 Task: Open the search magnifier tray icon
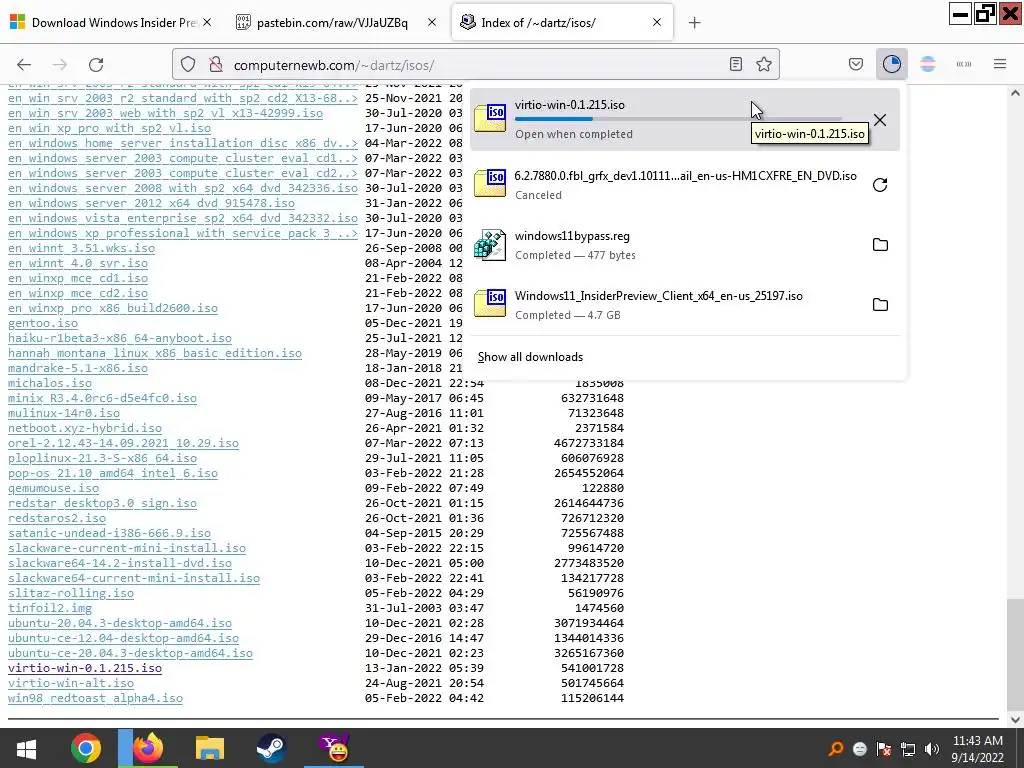[836, 749]
